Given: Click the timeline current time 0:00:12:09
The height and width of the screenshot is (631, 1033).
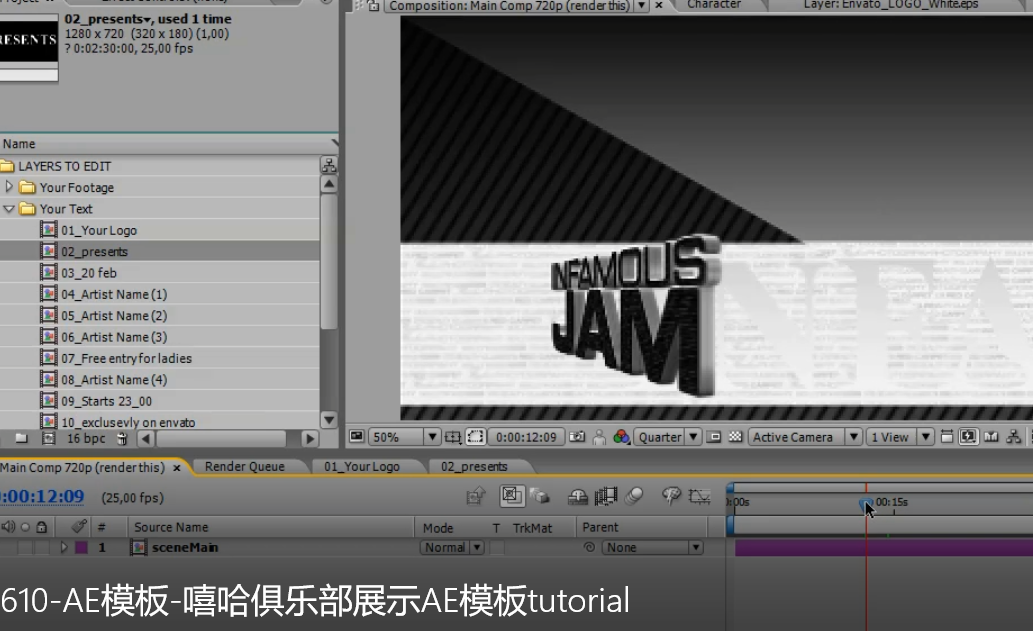Looking at the screenshot, I should [42, 497].
